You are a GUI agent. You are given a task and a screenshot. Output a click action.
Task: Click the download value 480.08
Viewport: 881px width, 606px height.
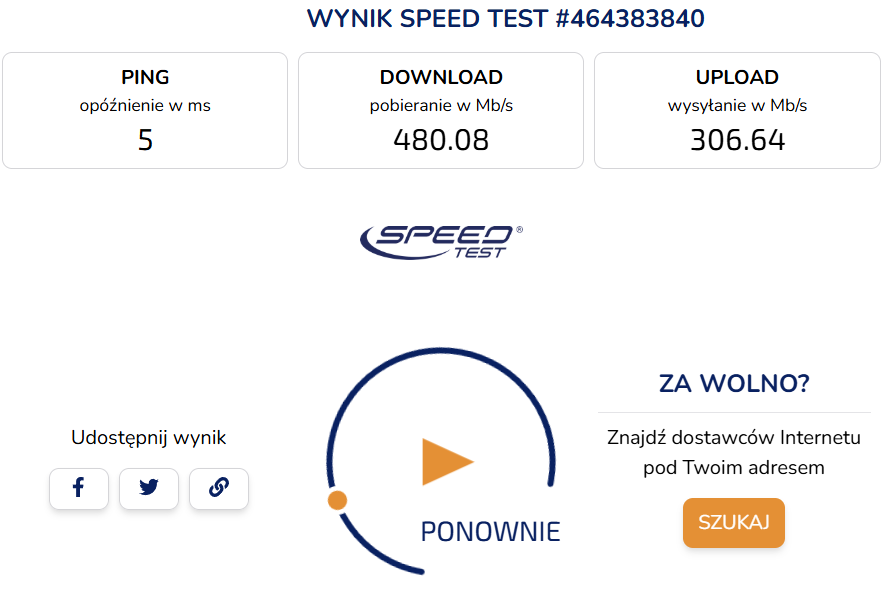(x=441, y=140)
